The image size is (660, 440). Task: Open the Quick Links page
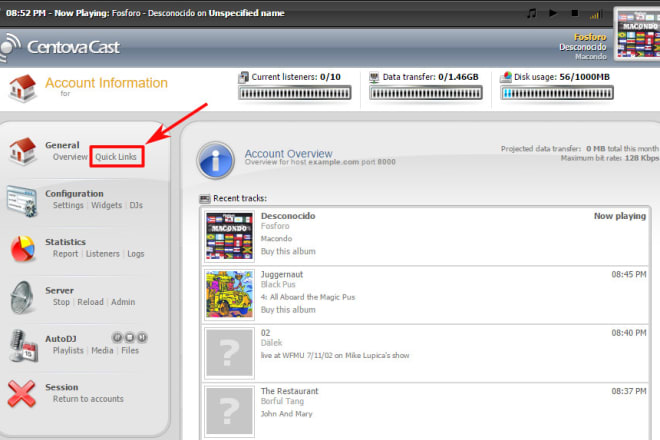(116, 157)
